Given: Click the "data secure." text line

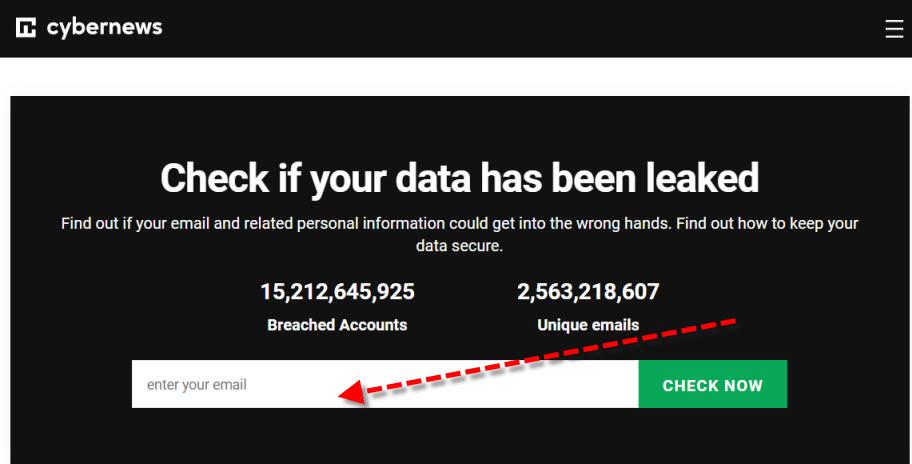Looking at the screenshot, I should 459,245.
